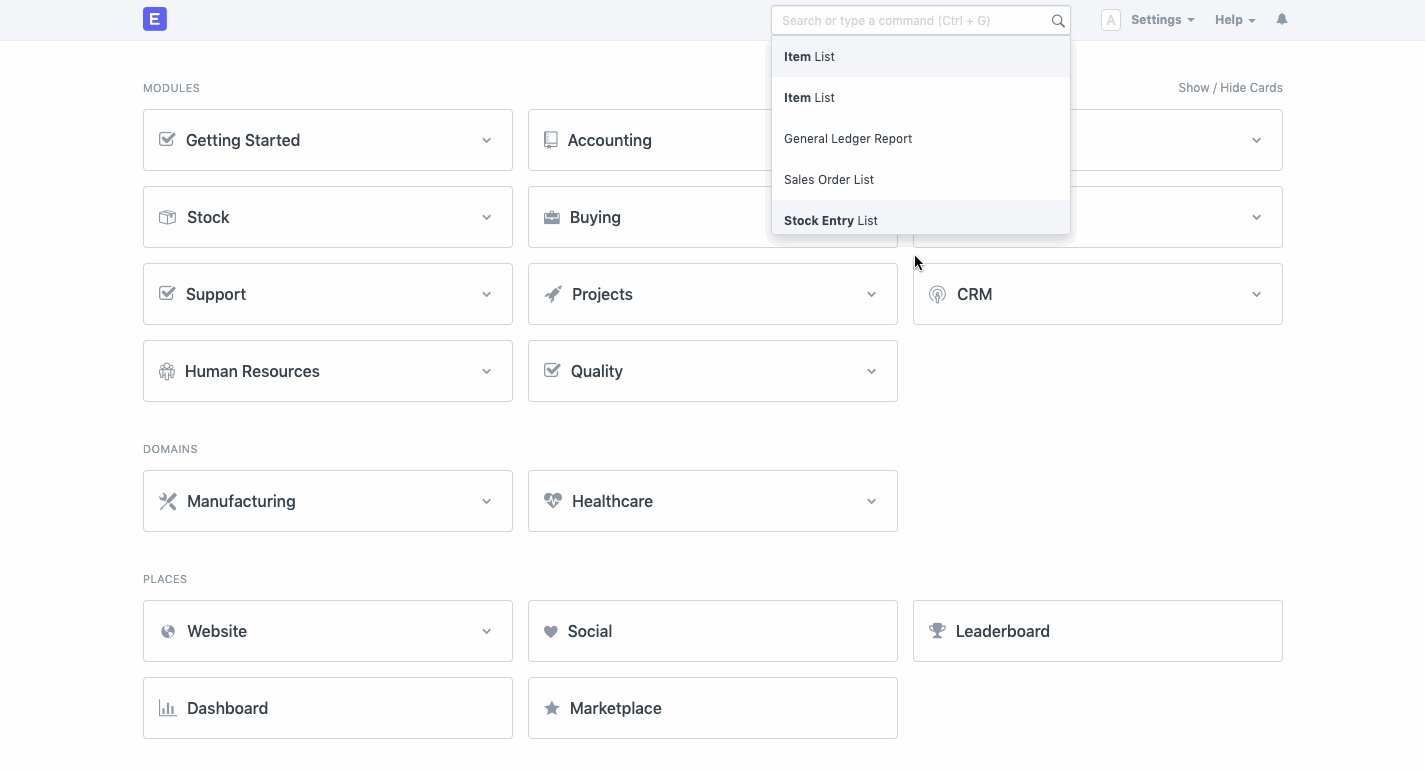Open the notifications bell icon

[x=1282, y=20]
